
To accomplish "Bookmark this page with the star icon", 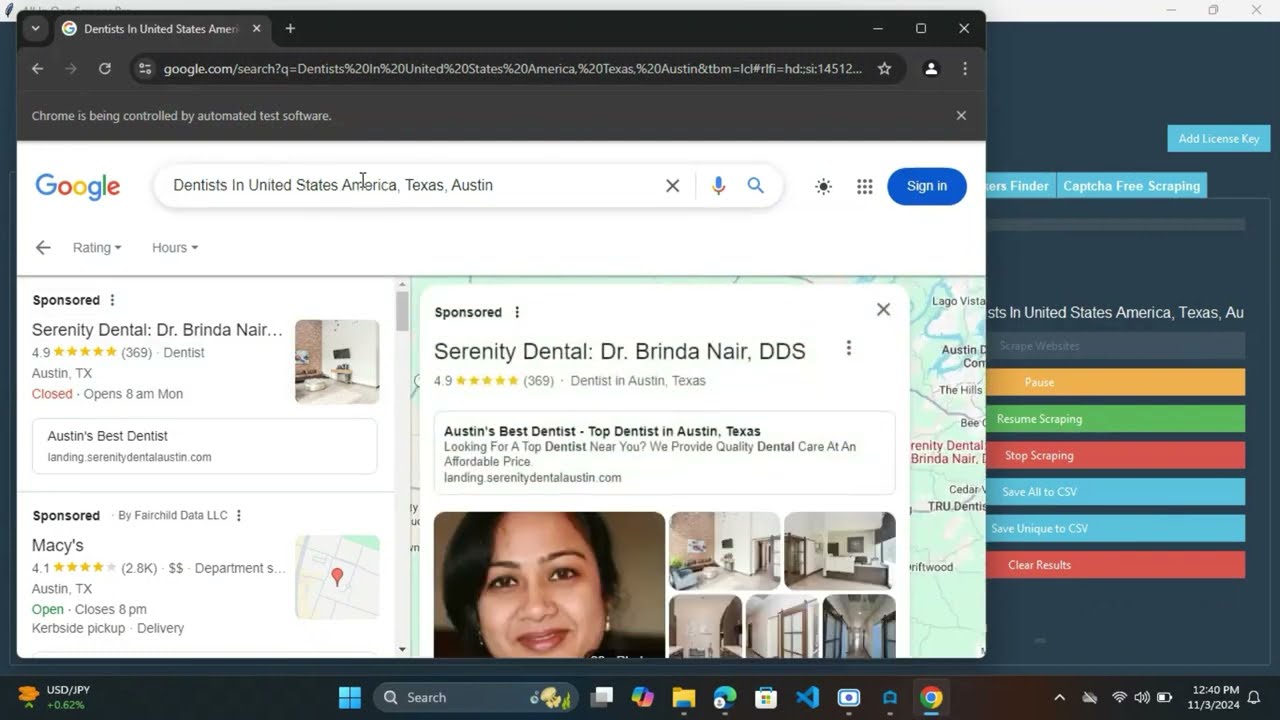I will coord(884,69).
